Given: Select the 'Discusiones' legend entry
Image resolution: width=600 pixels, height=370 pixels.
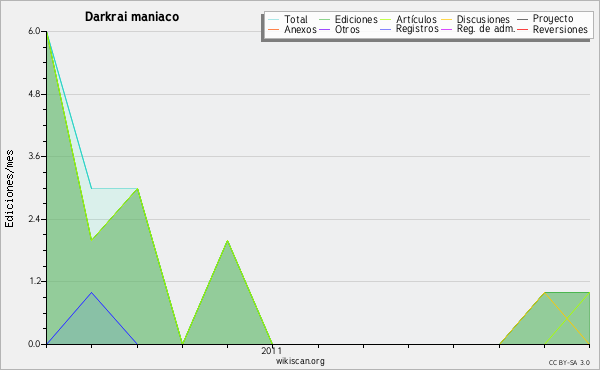Looking at the screenshot, I should pyautogui.click(x=483, y=19).
